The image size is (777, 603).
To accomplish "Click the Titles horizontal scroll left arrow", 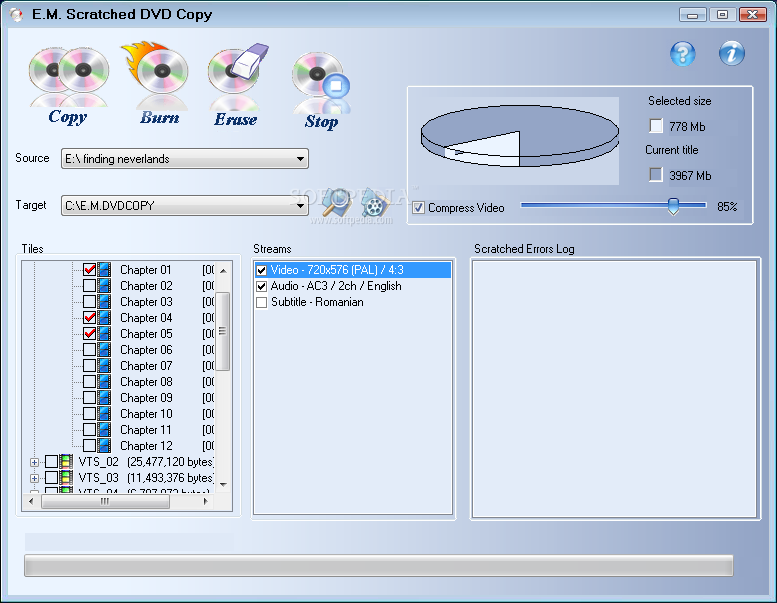I will click(x=31, y=501).
